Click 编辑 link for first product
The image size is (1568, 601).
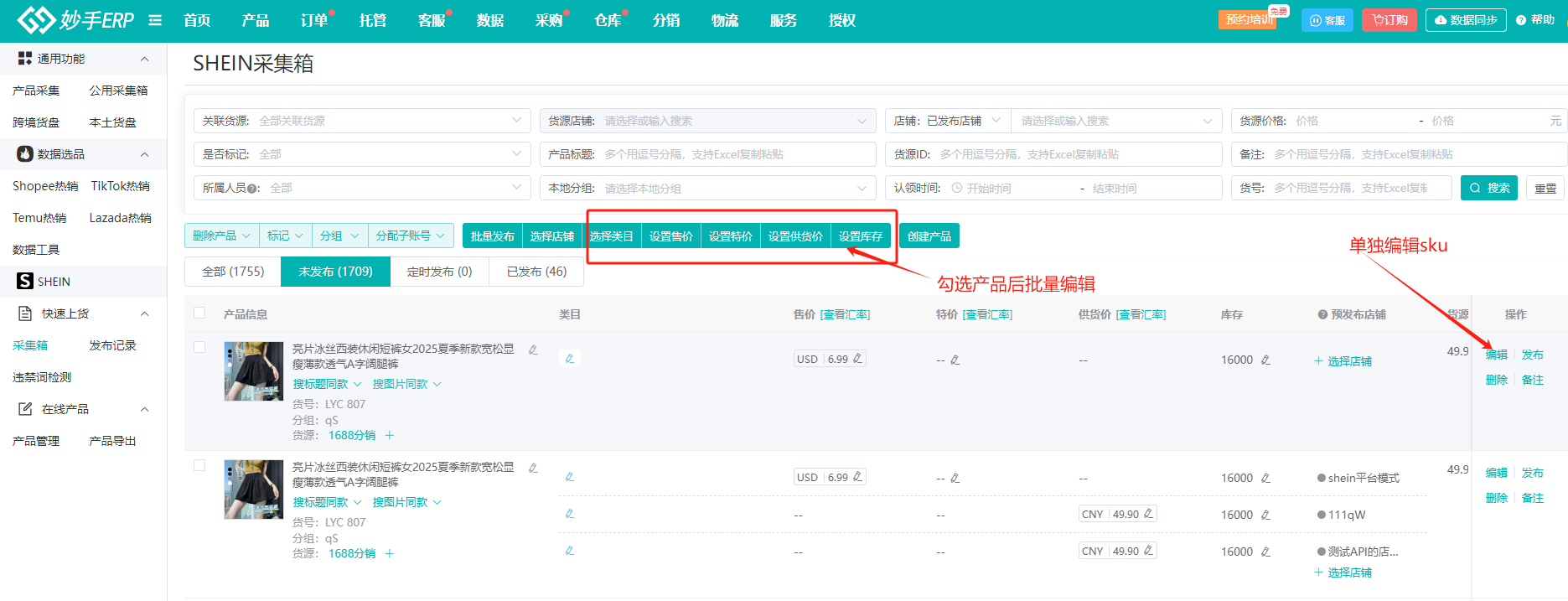pyautogui.click(x=1497, y=355)
